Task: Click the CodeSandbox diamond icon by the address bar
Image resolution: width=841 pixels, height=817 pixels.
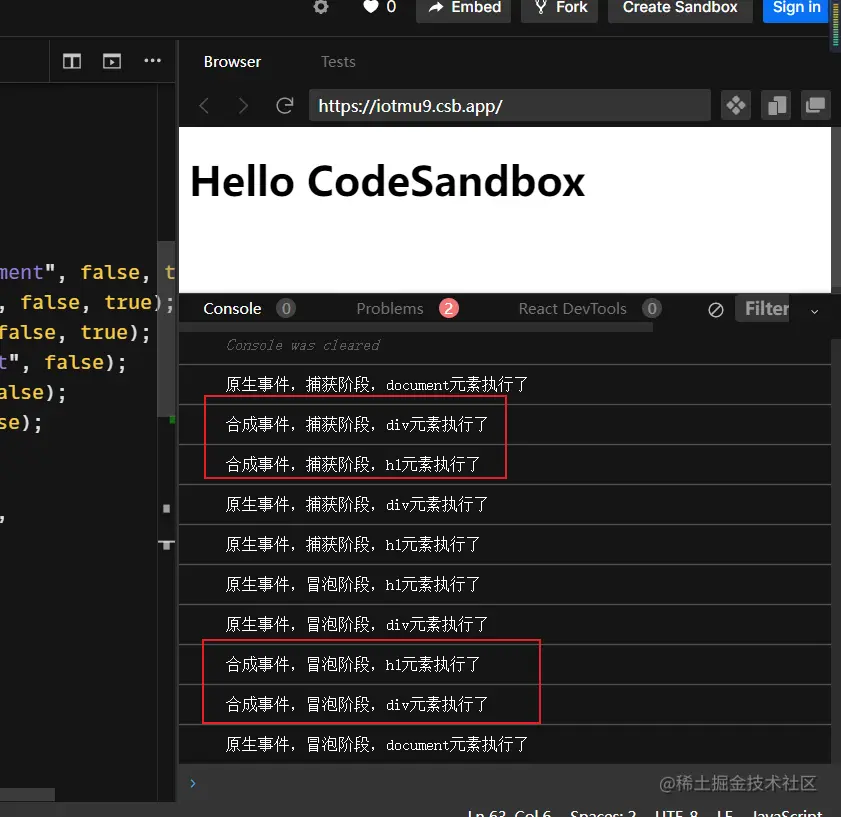Action: click(736, 105)
